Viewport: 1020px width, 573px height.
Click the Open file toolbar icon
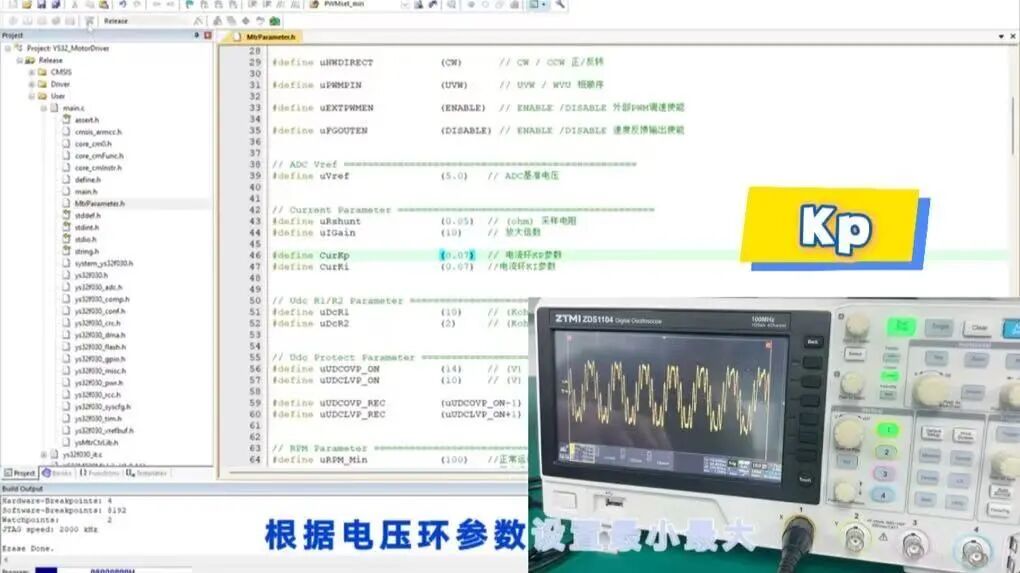(27, 5)
